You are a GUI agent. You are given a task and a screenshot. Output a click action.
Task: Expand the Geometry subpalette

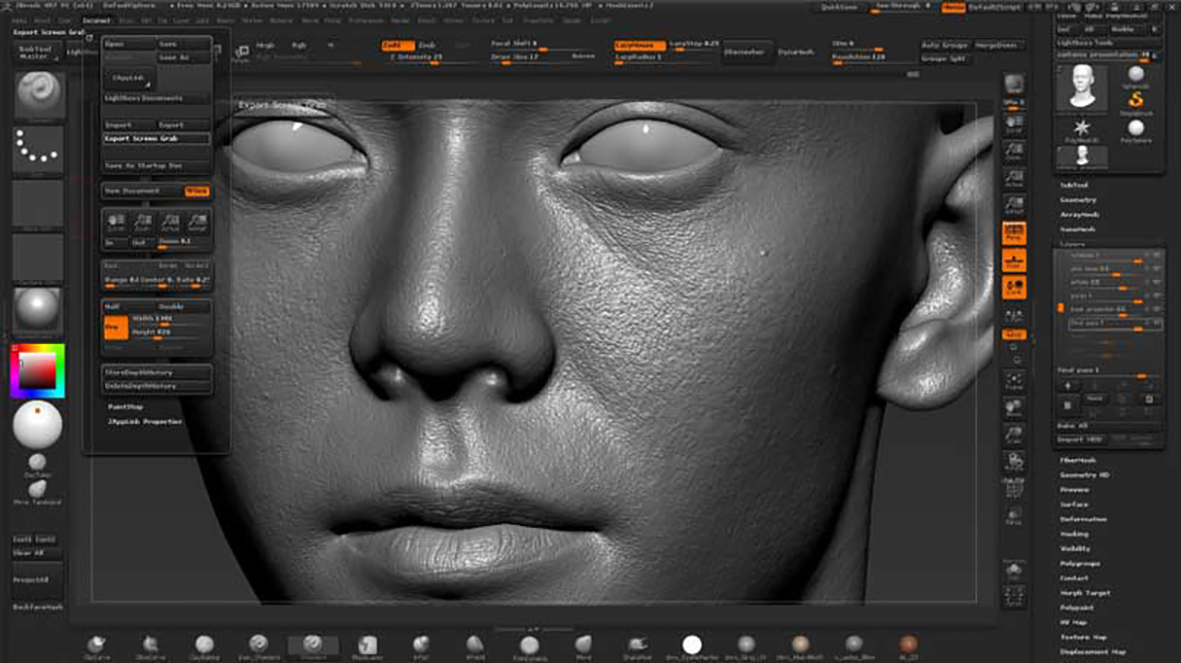[x=1078, y=200]
